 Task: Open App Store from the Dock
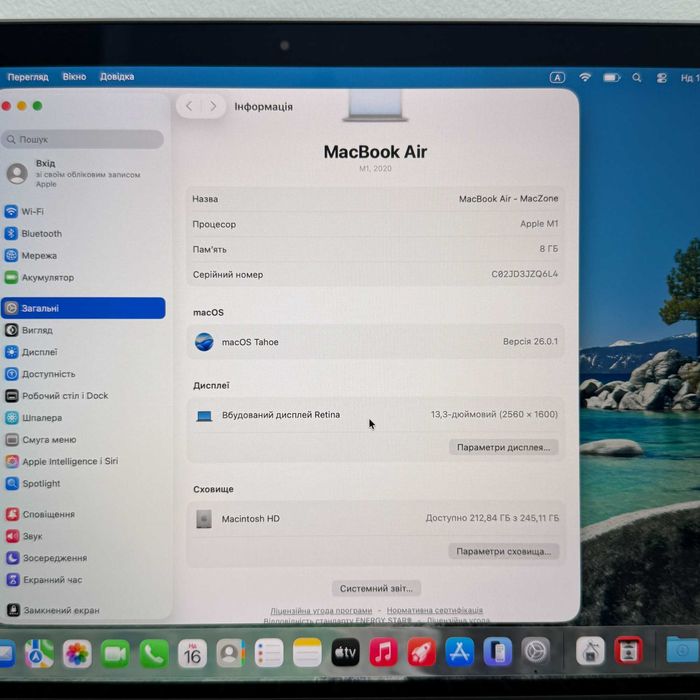click(459, 652)
